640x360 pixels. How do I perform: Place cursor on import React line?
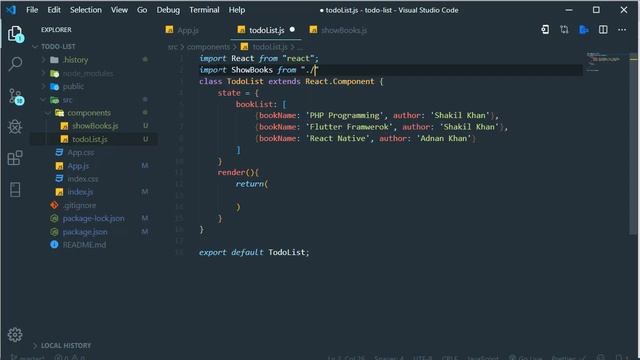pos(259,58)
